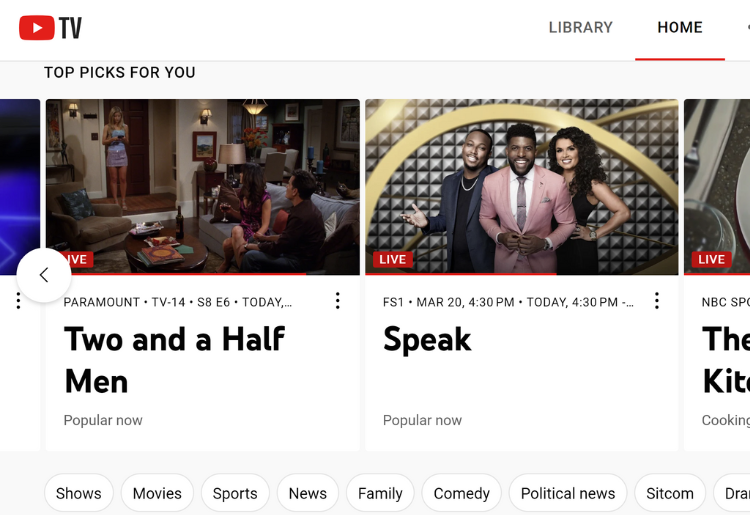
Task: Click the Paramount TV-14 S8 E6 info line
Action: tap(177, 302)
